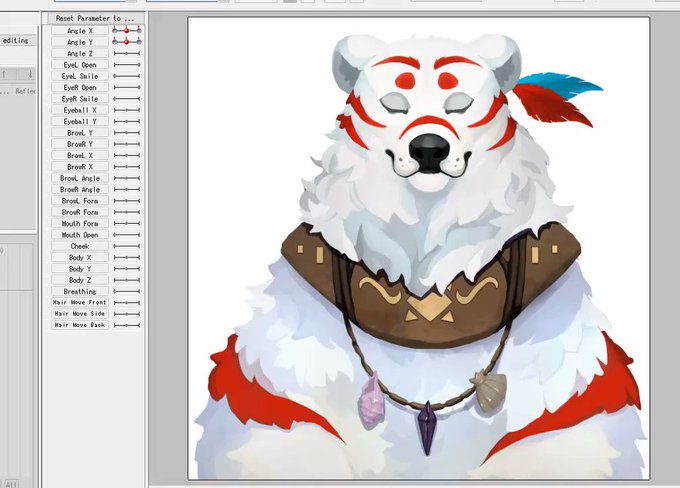The image size is (680, 488).
Task: Click the move down arrow icon
Action: click(29, 74)
